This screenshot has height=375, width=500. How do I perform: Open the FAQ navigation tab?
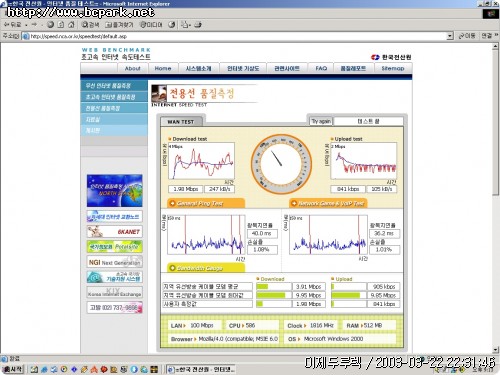click(x=321, y=68)
